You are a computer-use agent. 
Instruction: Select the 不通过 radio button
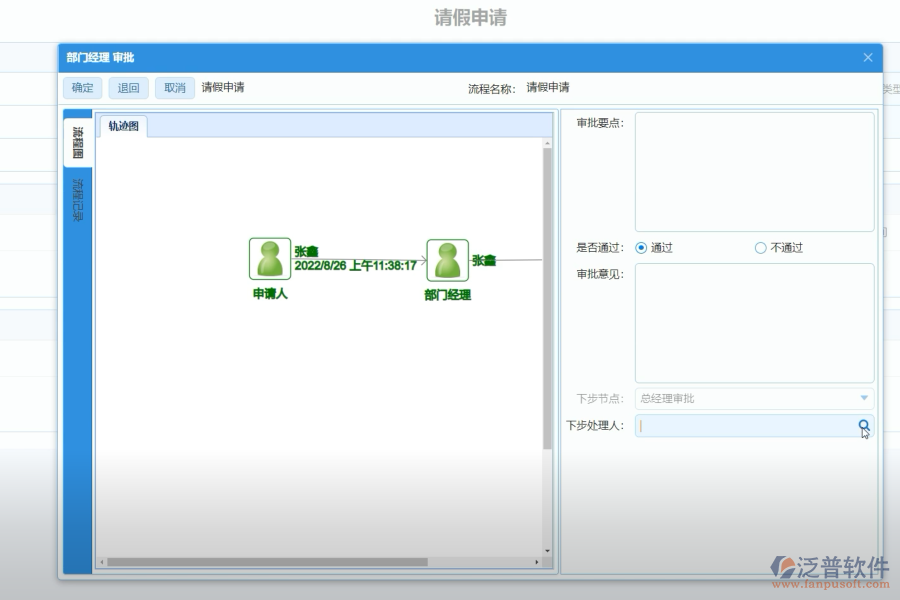pos(760,247)
